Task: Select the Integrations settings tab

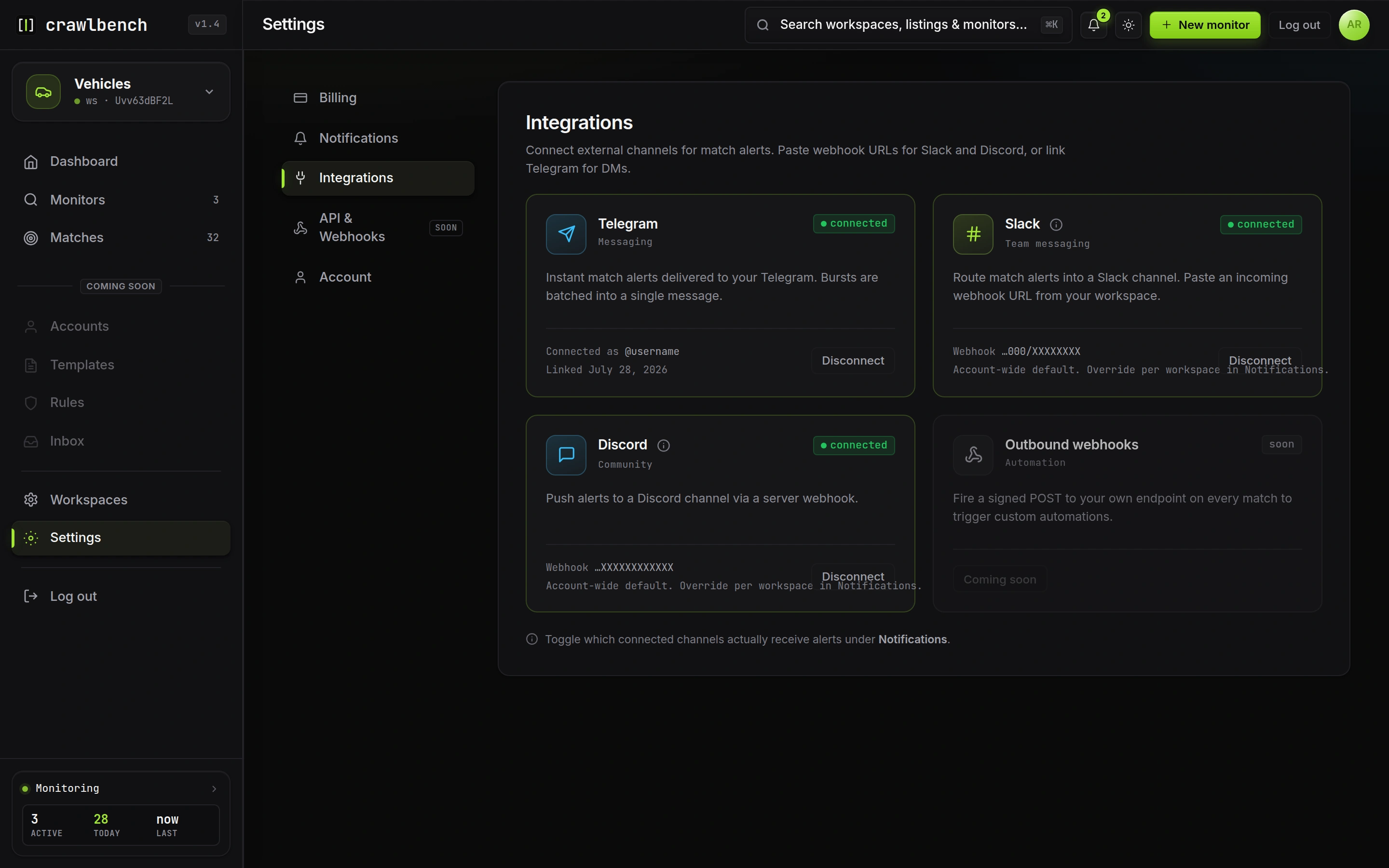Action: (x=378, y=178)
